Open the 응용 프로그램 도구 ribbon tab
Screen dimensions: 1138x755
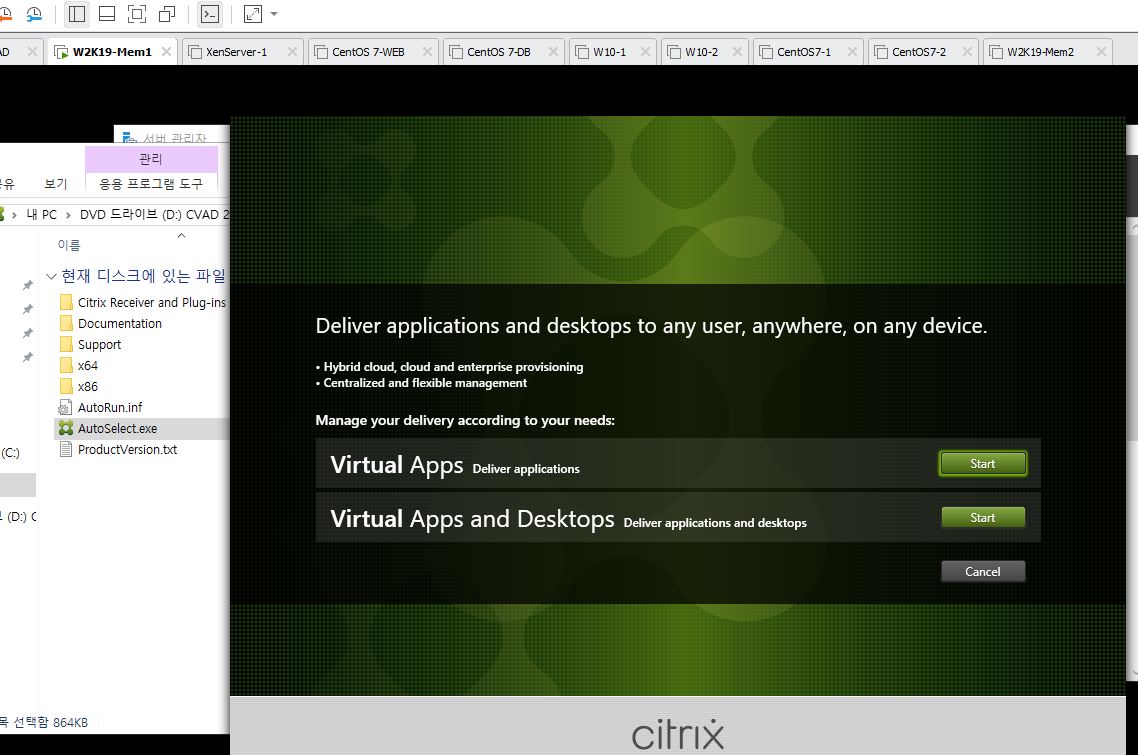coord(151,184)
